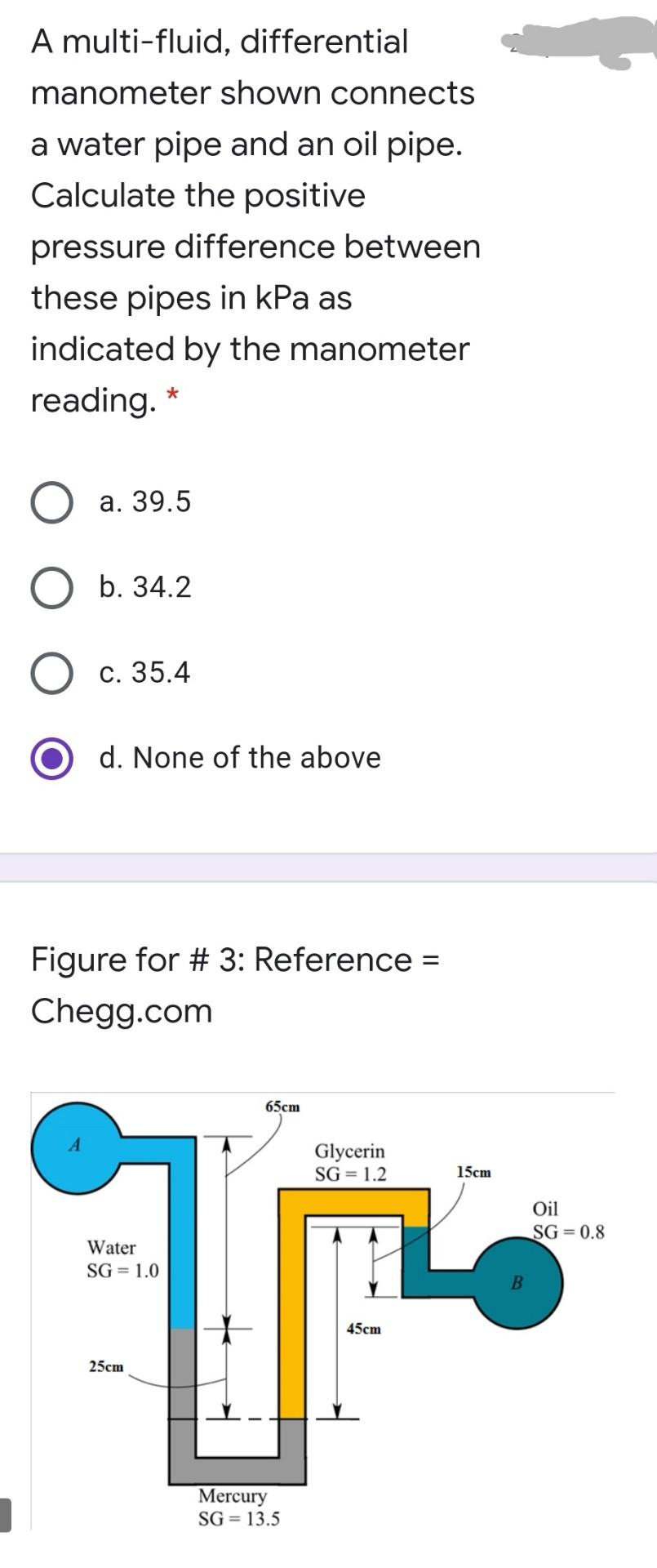Click pipe B circle in the diagram

click(517, 1282)
